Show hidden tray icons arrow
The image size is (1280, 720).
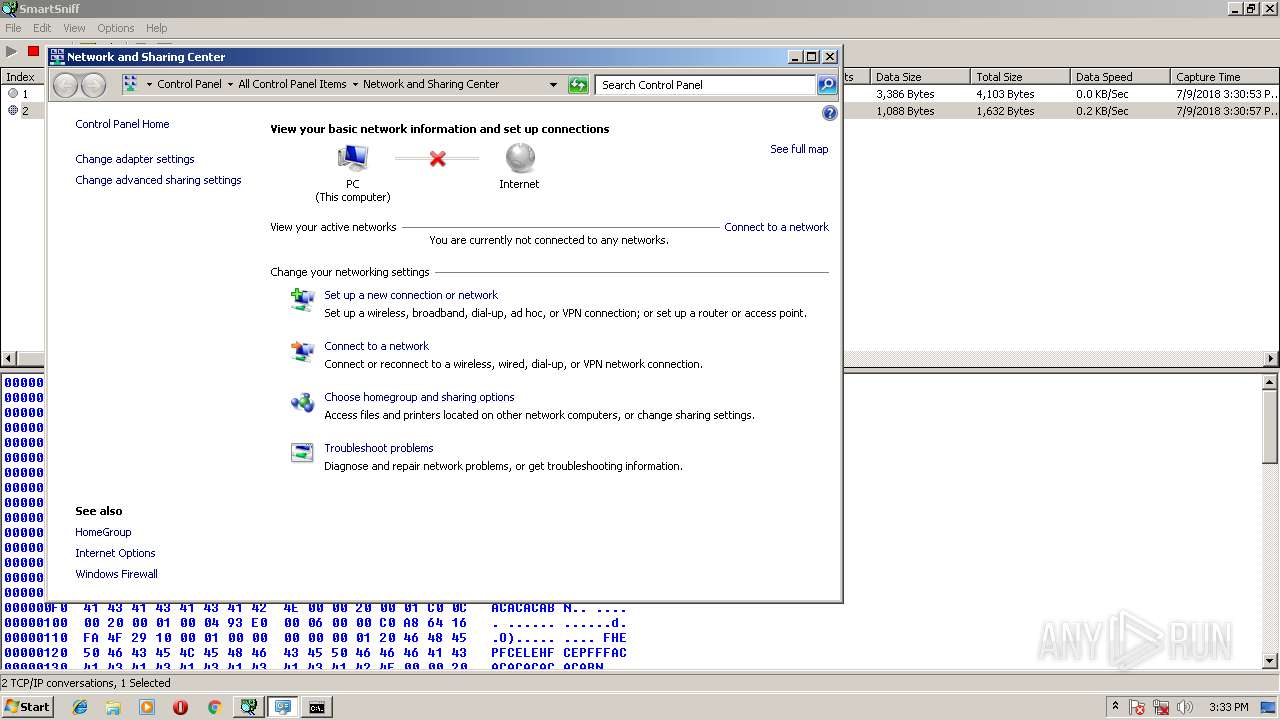point(1115,707)
